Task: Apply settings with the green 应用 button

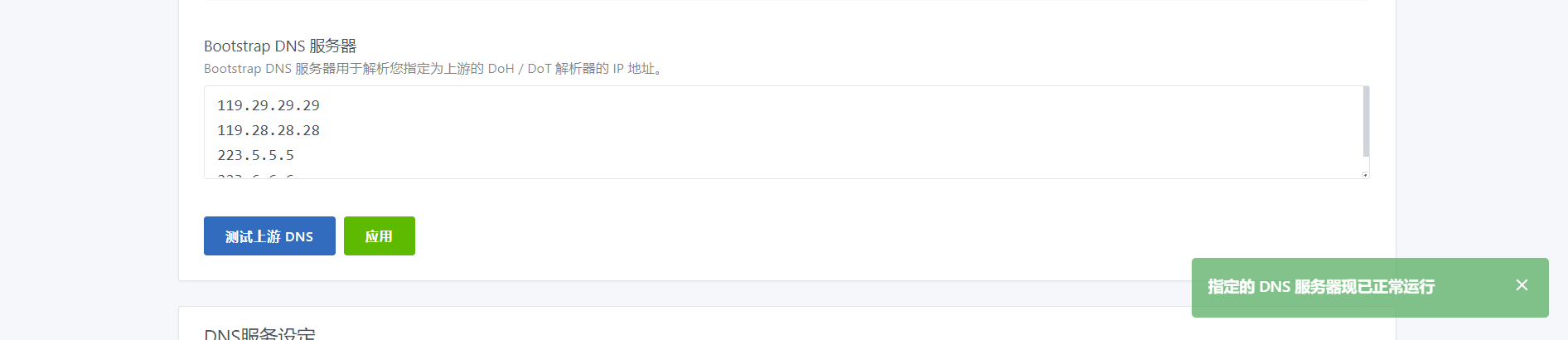Action: pos(380,236)
